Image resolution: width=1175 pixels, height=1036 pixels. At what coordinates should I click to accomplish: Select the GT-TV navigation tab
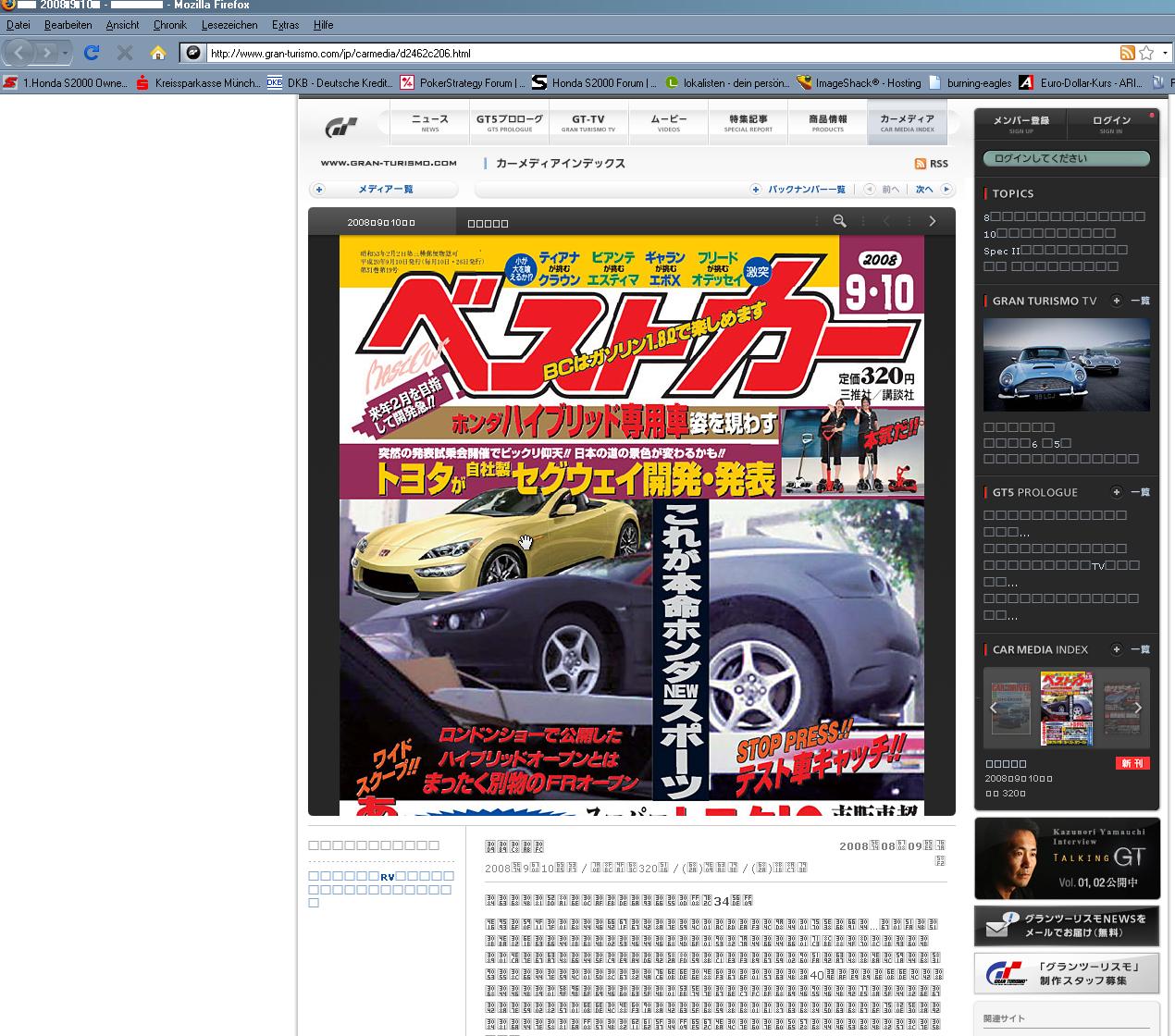(587, 123)
